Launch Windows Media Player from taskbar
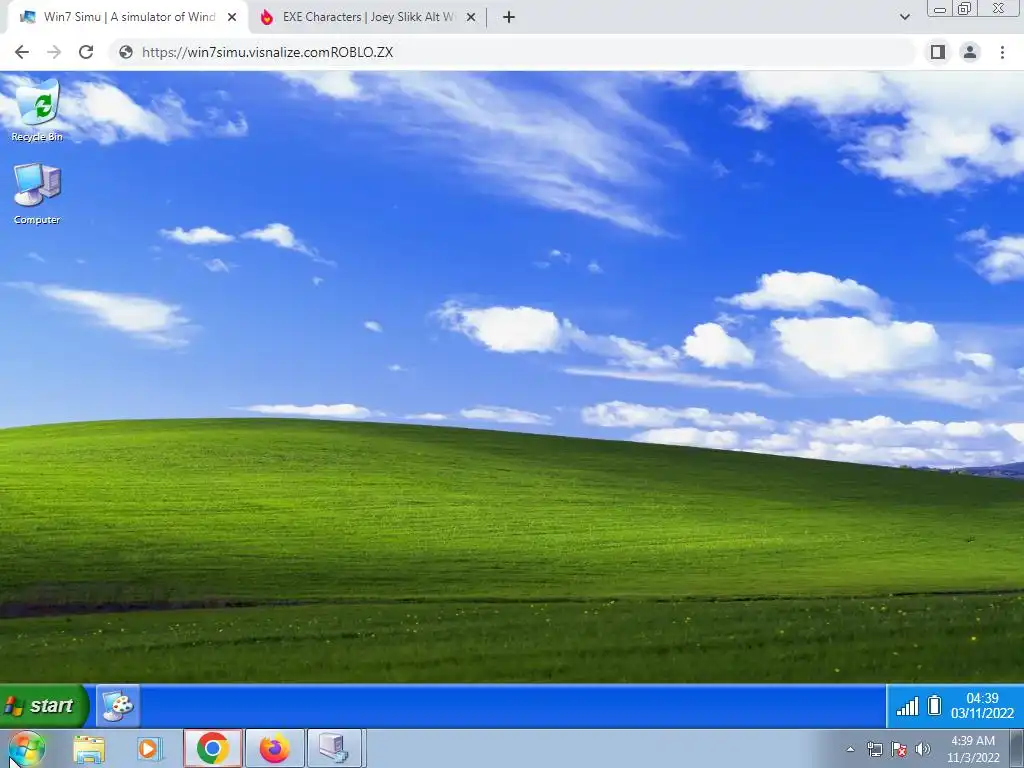This screenshot has height=768, width=1024. 150,748
